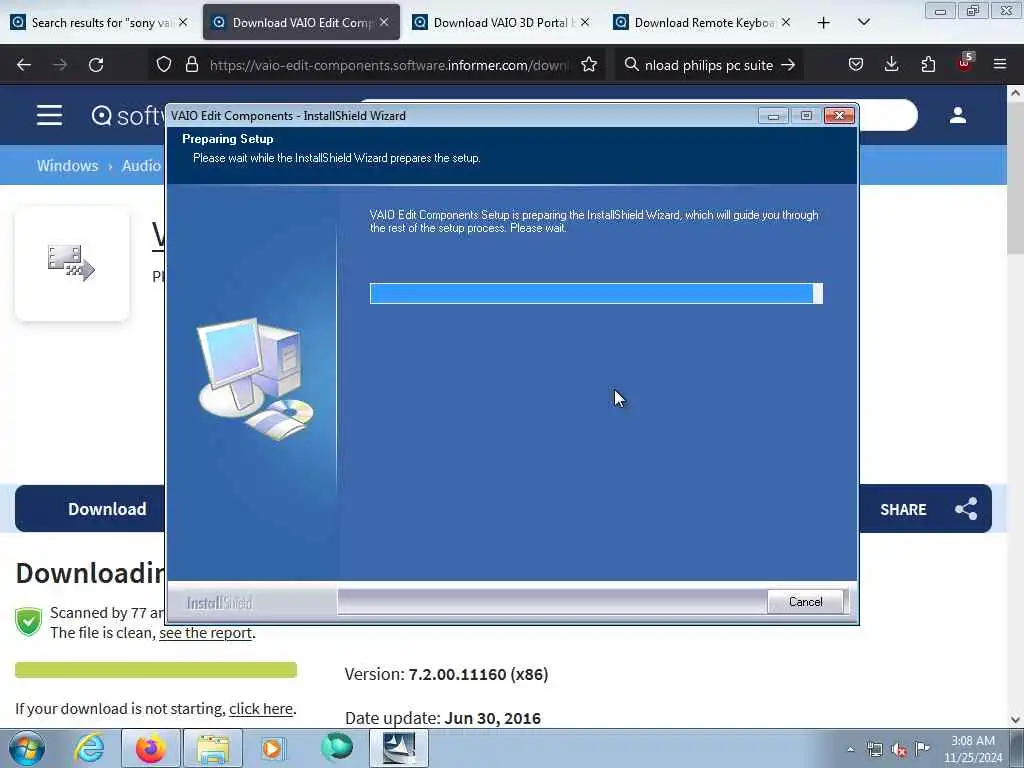View site security padlock info
The height and width of the screenshot is (768, 1024).
pyautogui.click(x=191, y=65)
